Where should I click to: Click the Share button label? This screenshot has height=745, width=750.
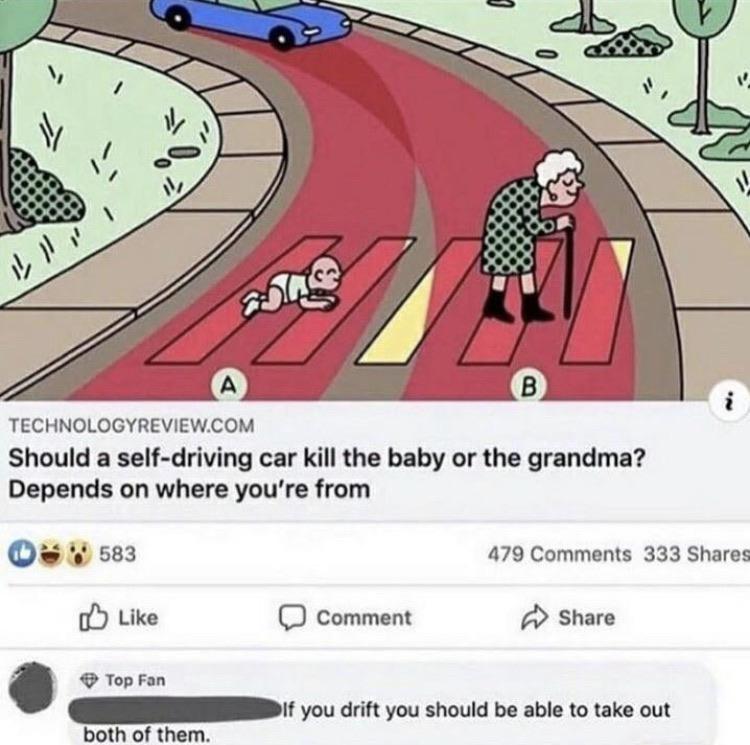587,618
